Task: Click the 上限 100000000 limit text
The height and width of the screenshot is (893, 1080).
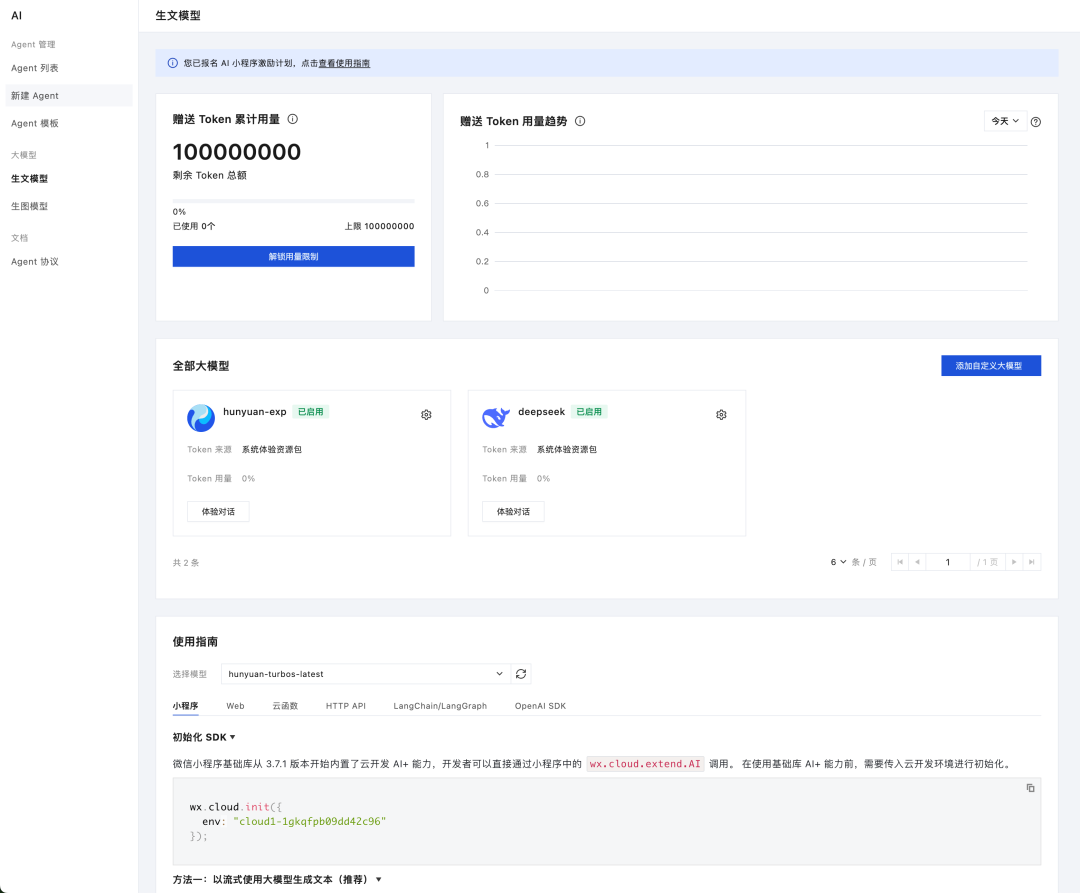Action: [380, 226]
